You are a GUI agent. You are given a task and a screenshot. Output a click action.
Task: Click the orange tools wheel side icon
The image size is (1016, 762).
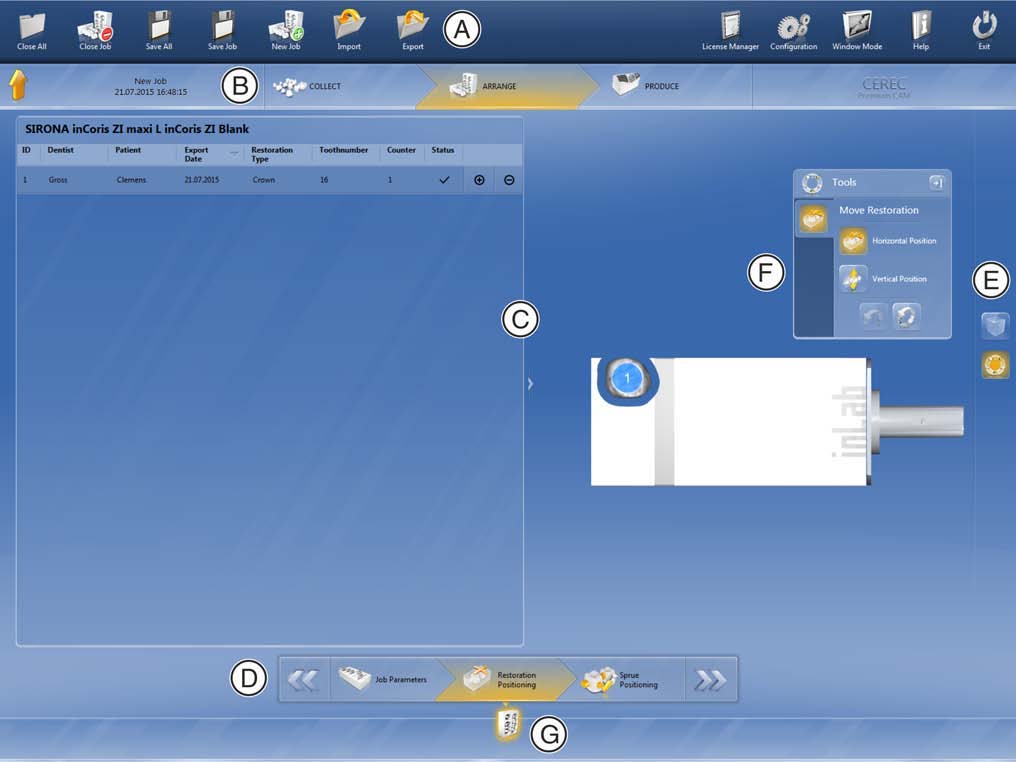995,365
